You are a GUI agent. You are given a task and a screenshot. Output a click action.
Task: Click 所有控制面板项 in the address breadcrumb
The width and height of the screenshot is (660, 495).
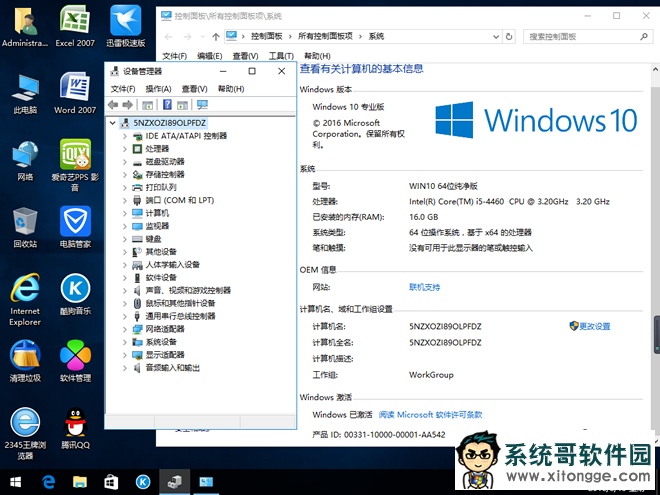pos(325,36)
